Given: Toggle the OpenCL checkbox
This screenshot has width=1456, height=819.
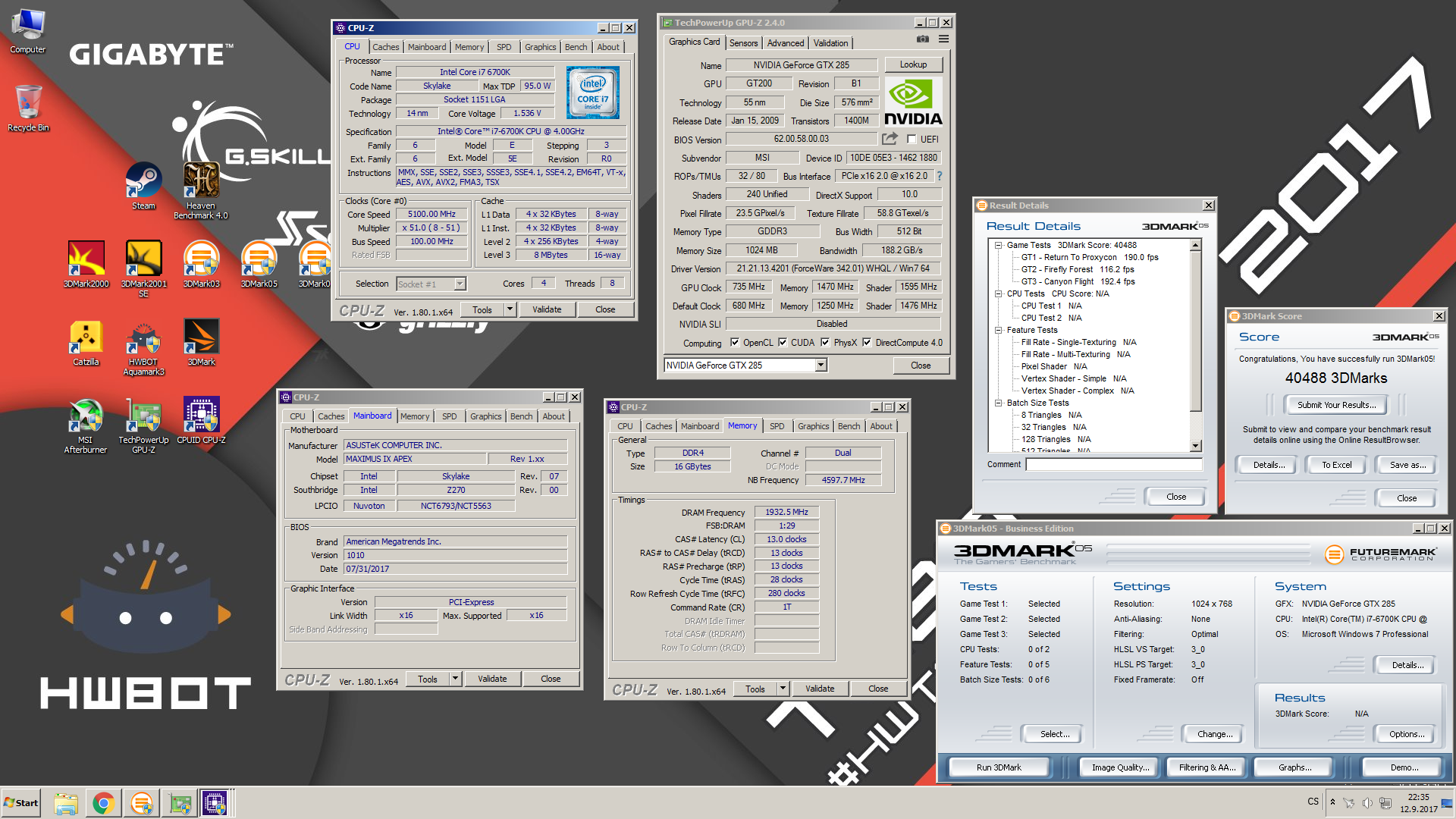Looking at the screenshot, I should point(734,343).
